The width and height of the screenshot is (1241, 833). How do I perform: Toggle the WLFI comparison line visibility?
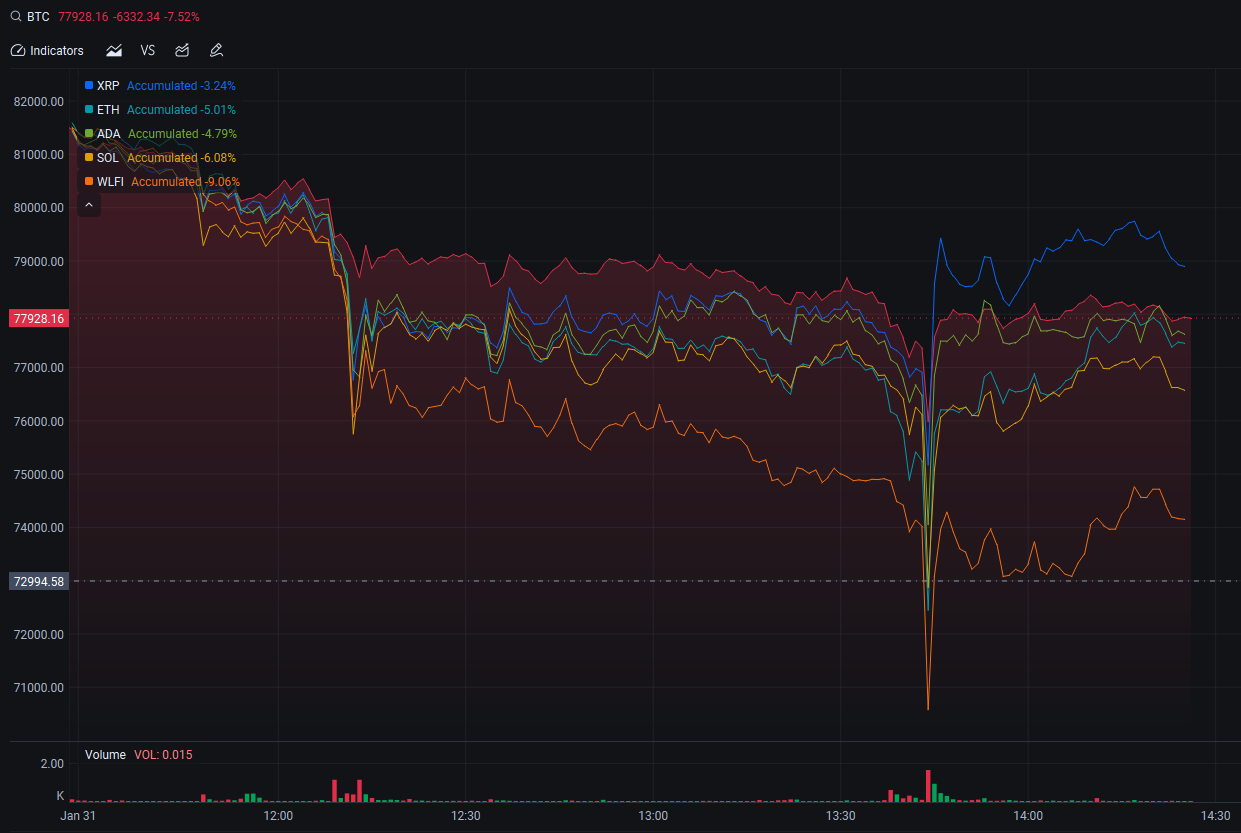pyautogui.click(x=88, y=181)
